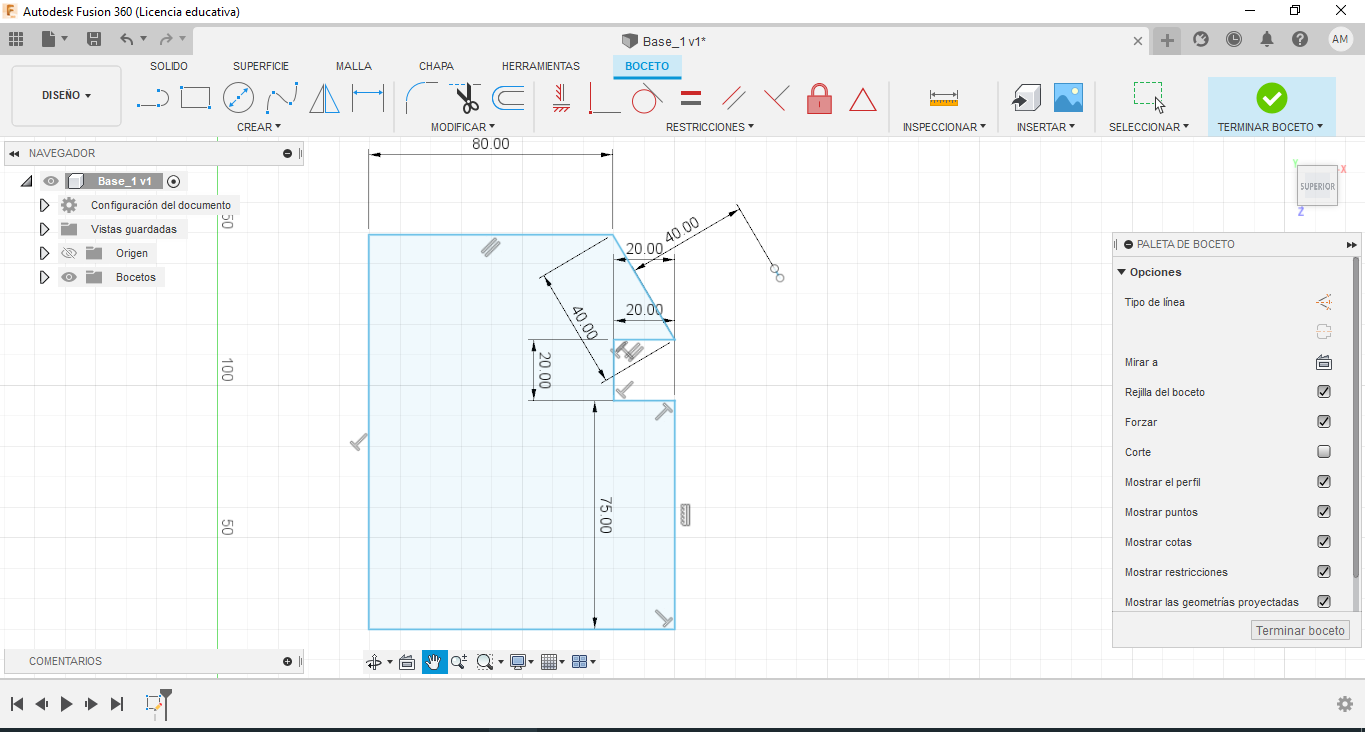Click the Zoom magnifier tool
This screenshot has height=732, width=1365.
[459, 661]
